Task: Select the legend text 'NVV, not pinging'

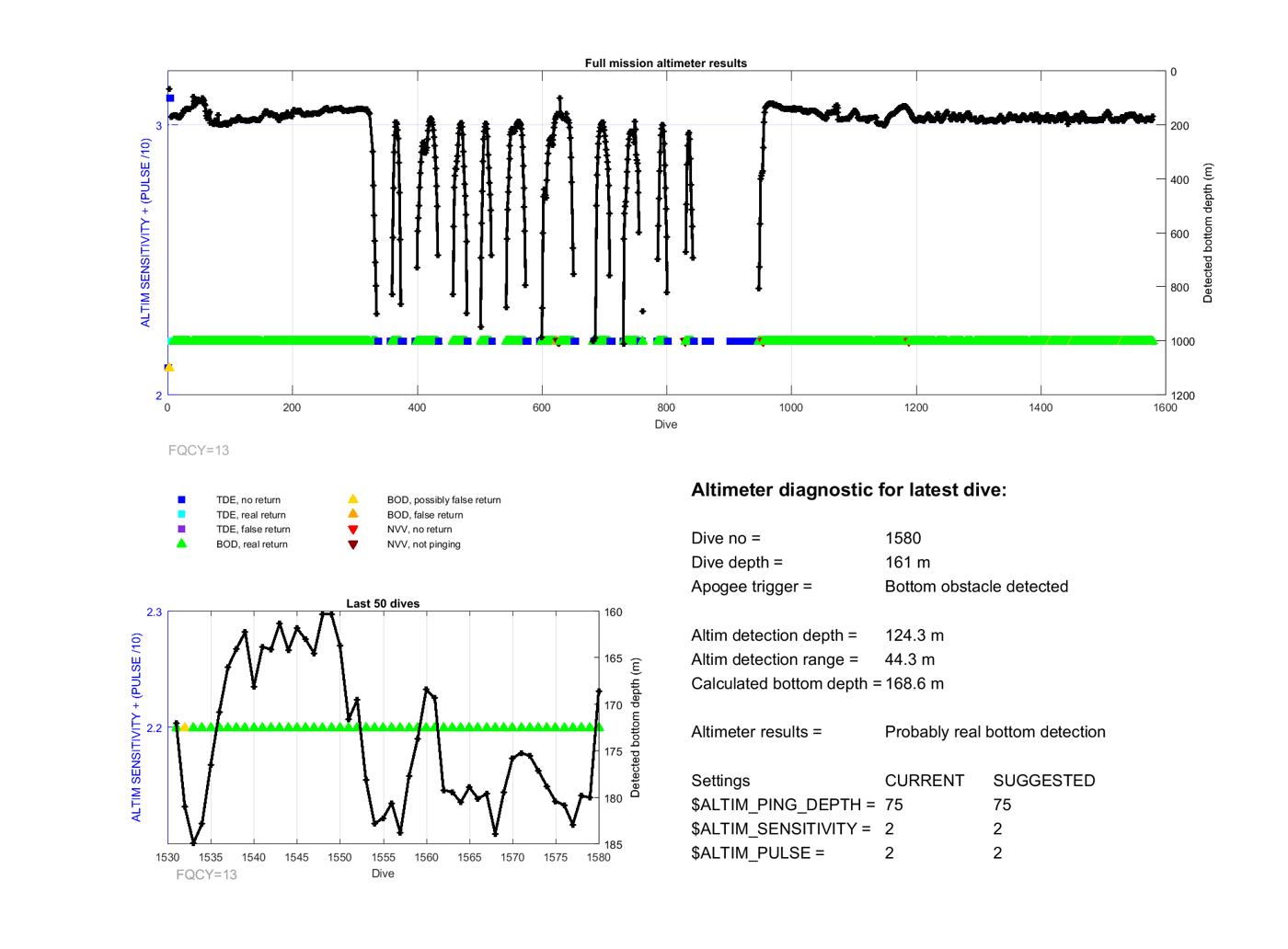Action: [424, 544]
